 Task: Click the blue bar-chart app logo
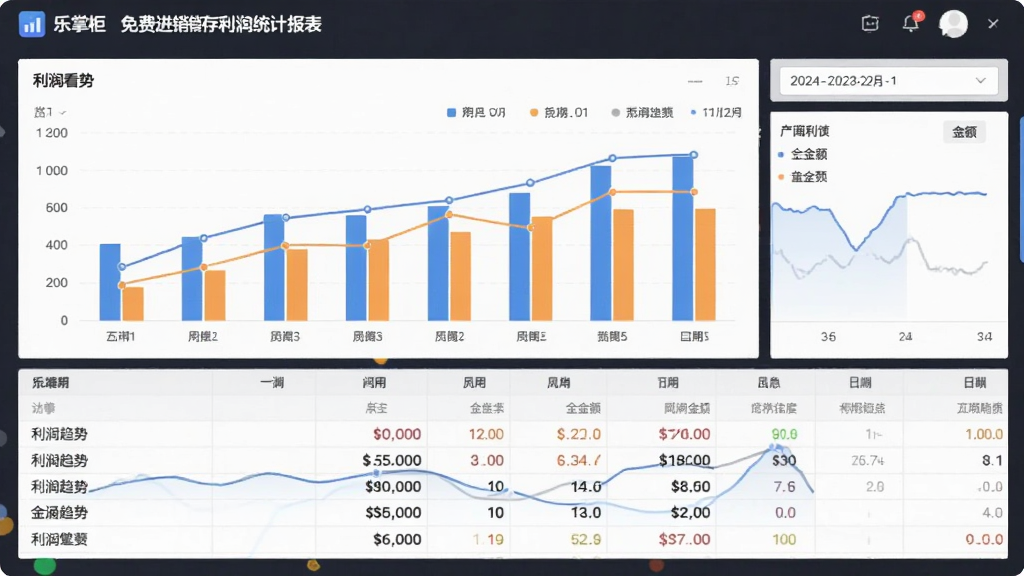click(x=31, y=24)
